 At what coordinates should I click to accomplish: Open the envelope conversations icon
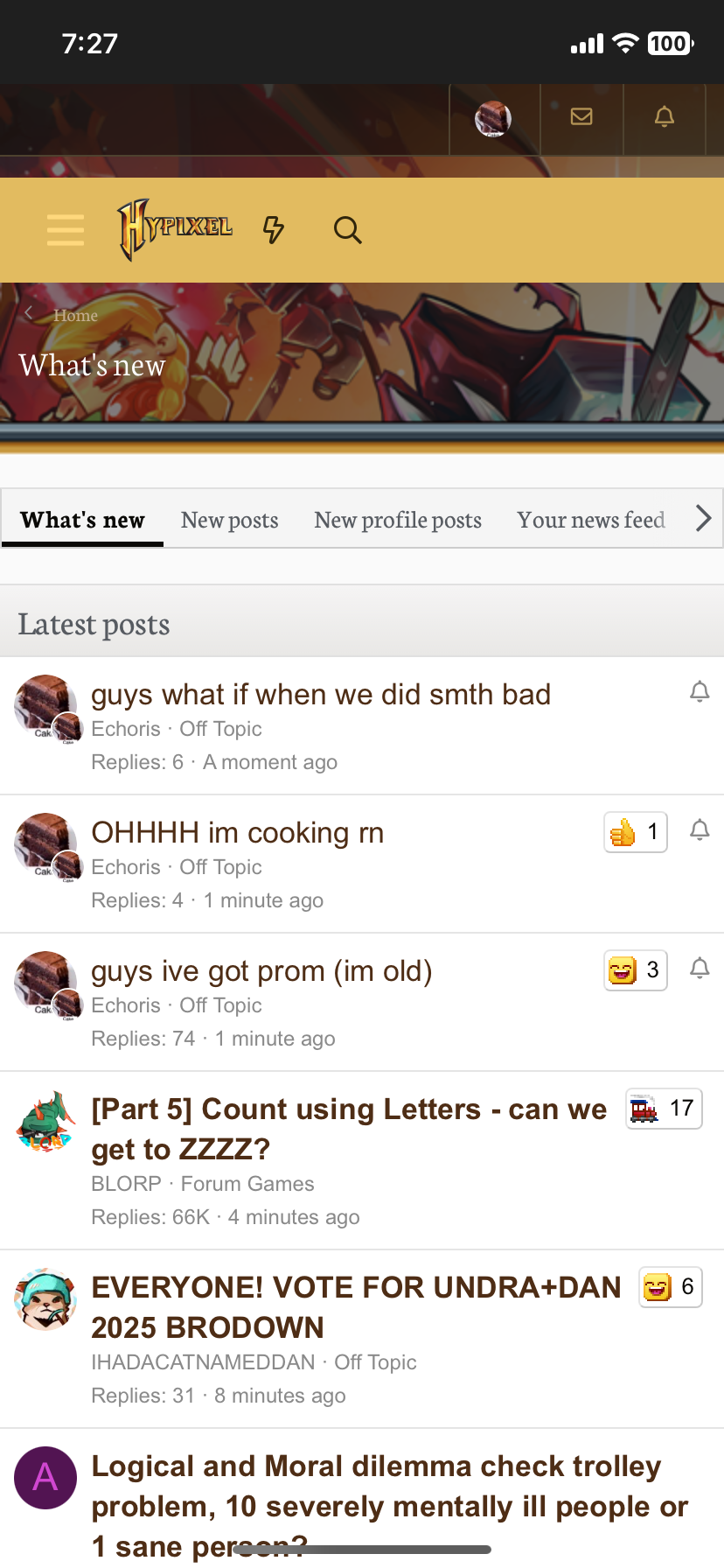click(x=581, y=116)
